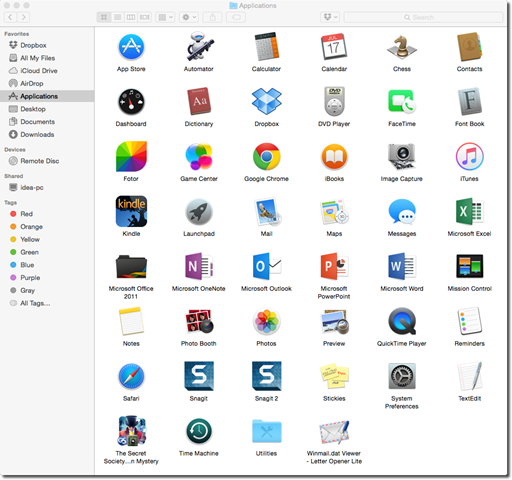Viewport: 512px width, 480px height.
Task: Open the Maps app
Action: pos(334,212)
